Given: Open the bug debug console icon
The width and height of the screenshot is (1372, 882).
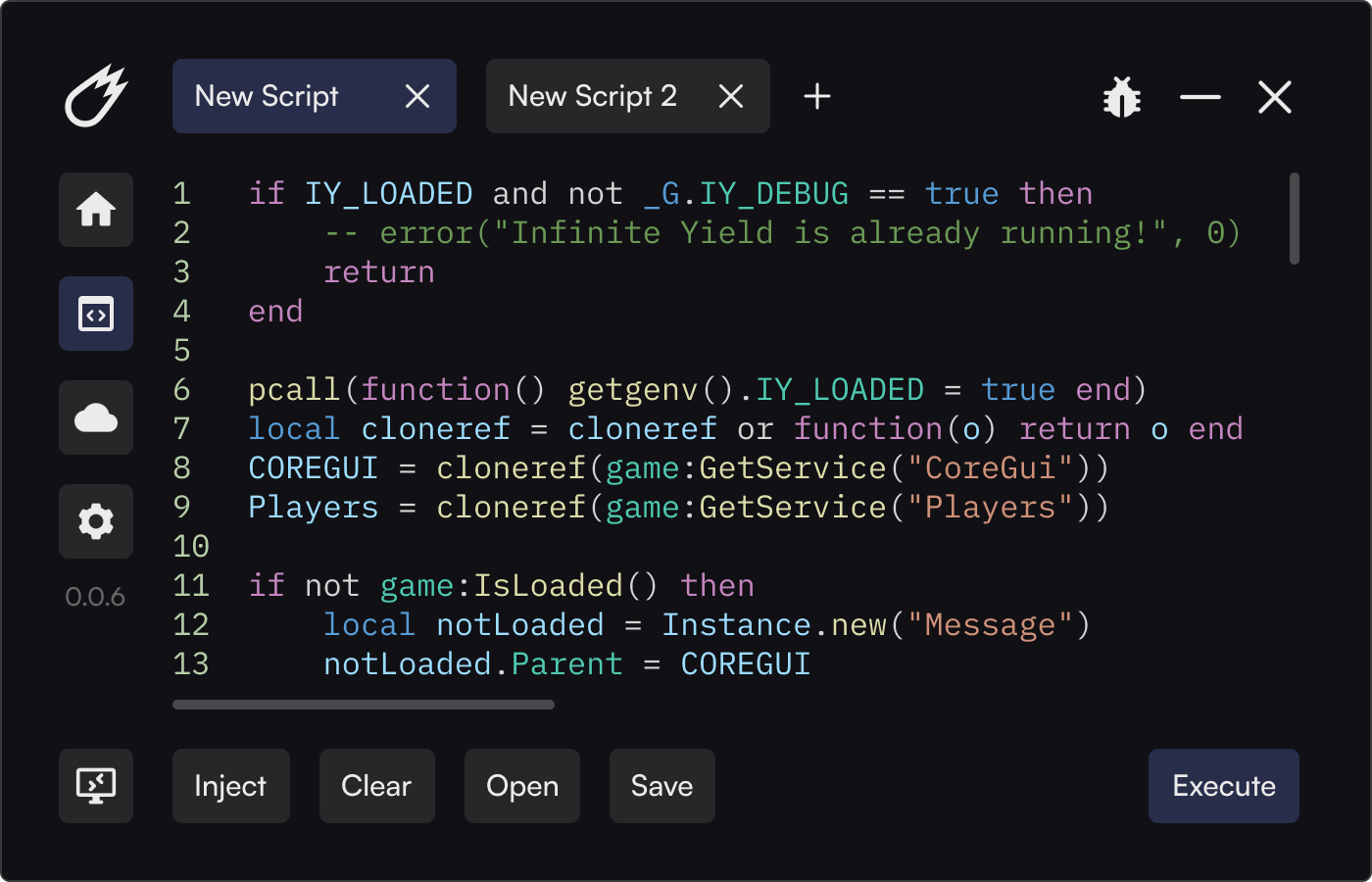Looking at the screenshot, I should [x=1122, y=97].
